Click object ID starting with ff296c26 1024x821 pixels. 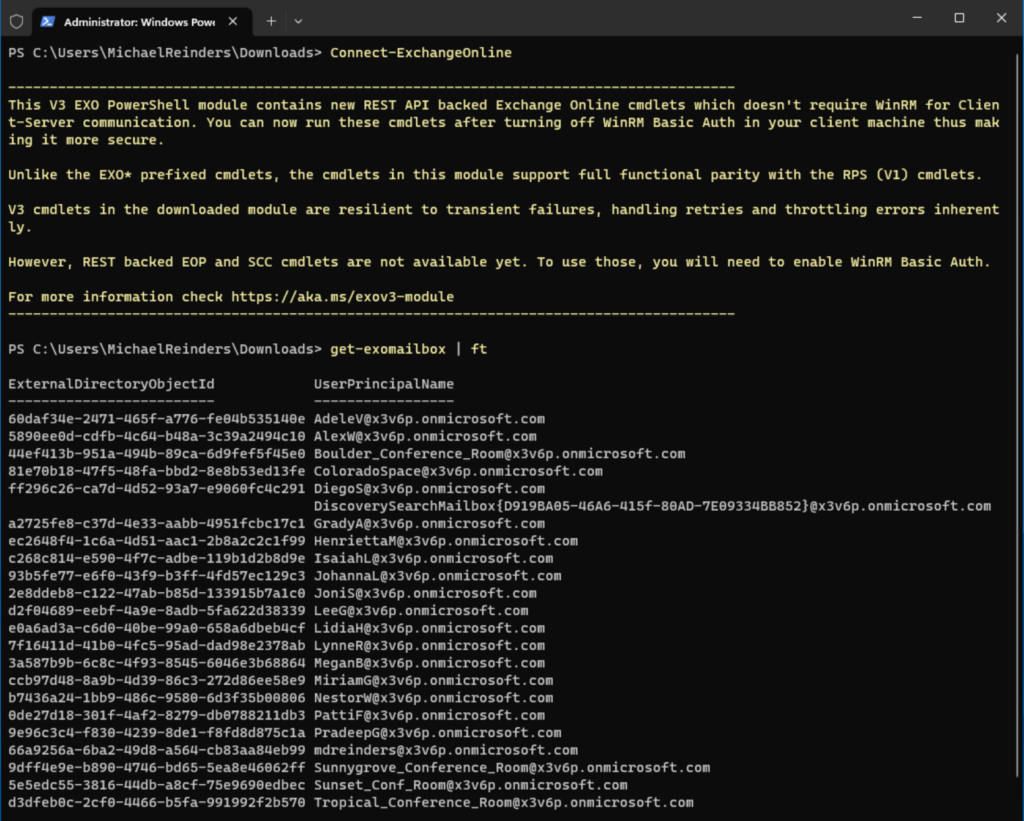coord(157,489)
